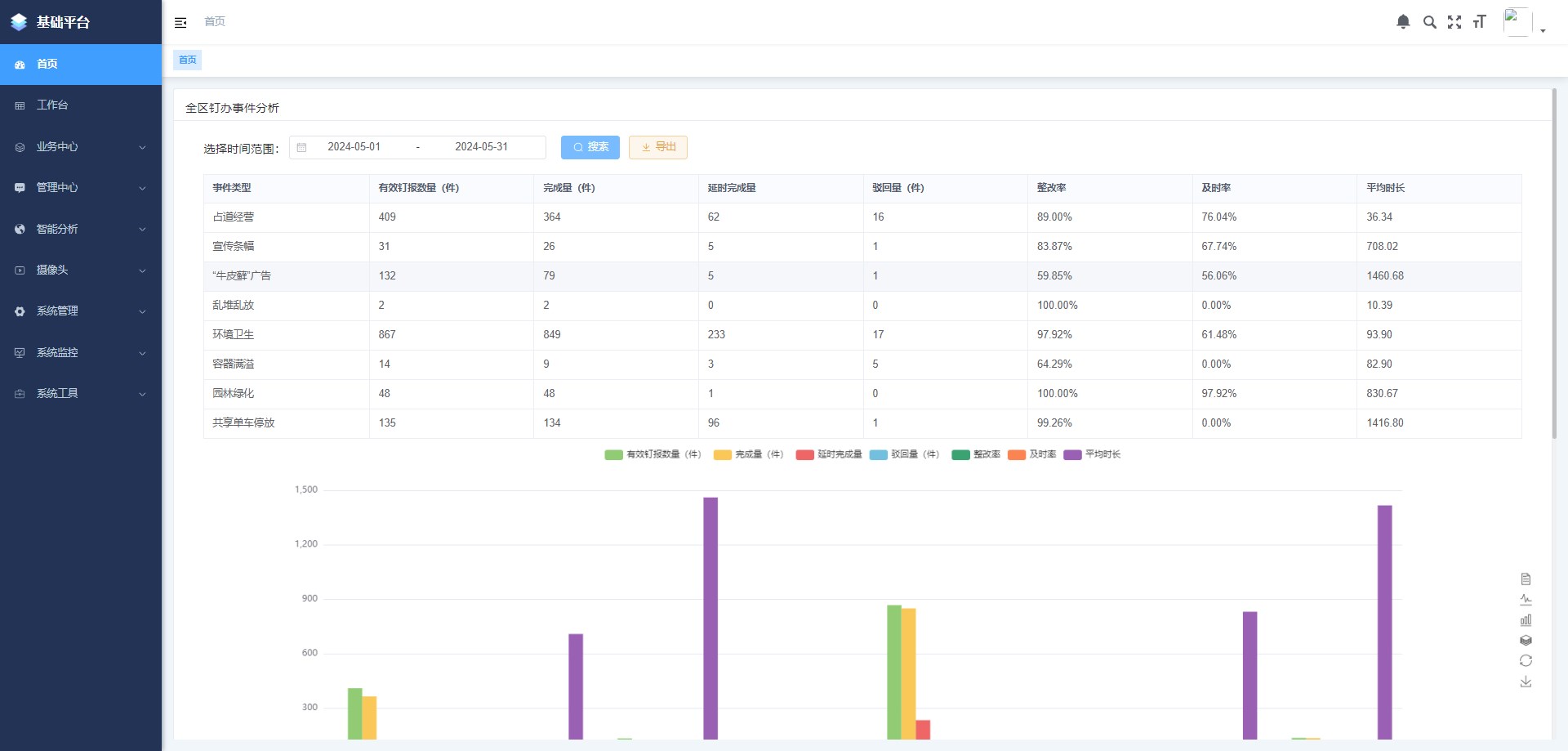
Task: Click the 全区钉办事件分析 card title
Action: point(232,108)
